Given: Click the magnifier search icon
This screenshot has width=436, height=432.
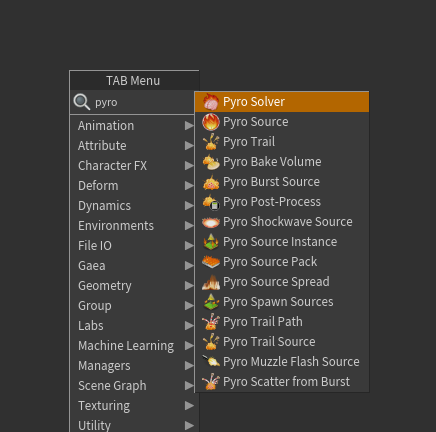Looking at the screenshot, I should point(82,102).
